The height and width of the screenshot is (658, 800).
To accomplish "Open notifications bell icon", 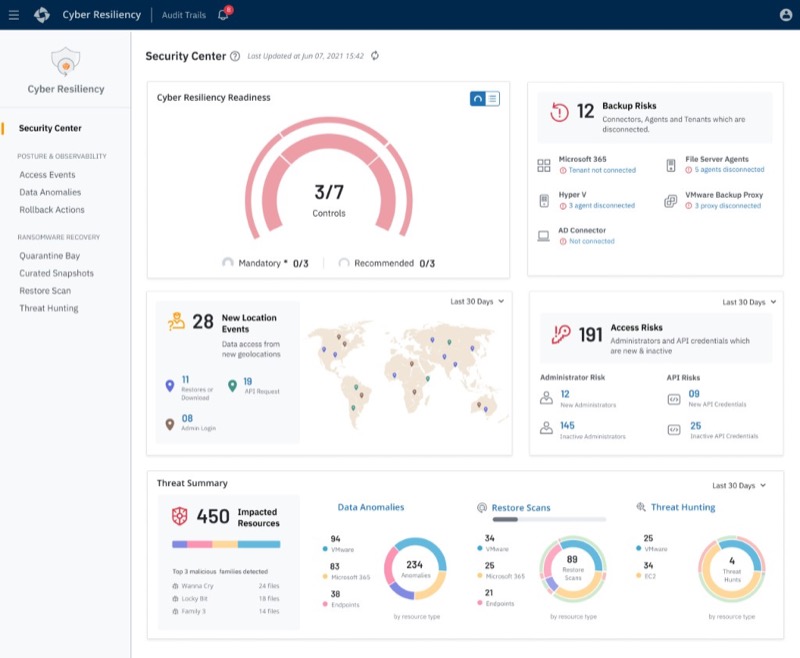I will (223, 15).
